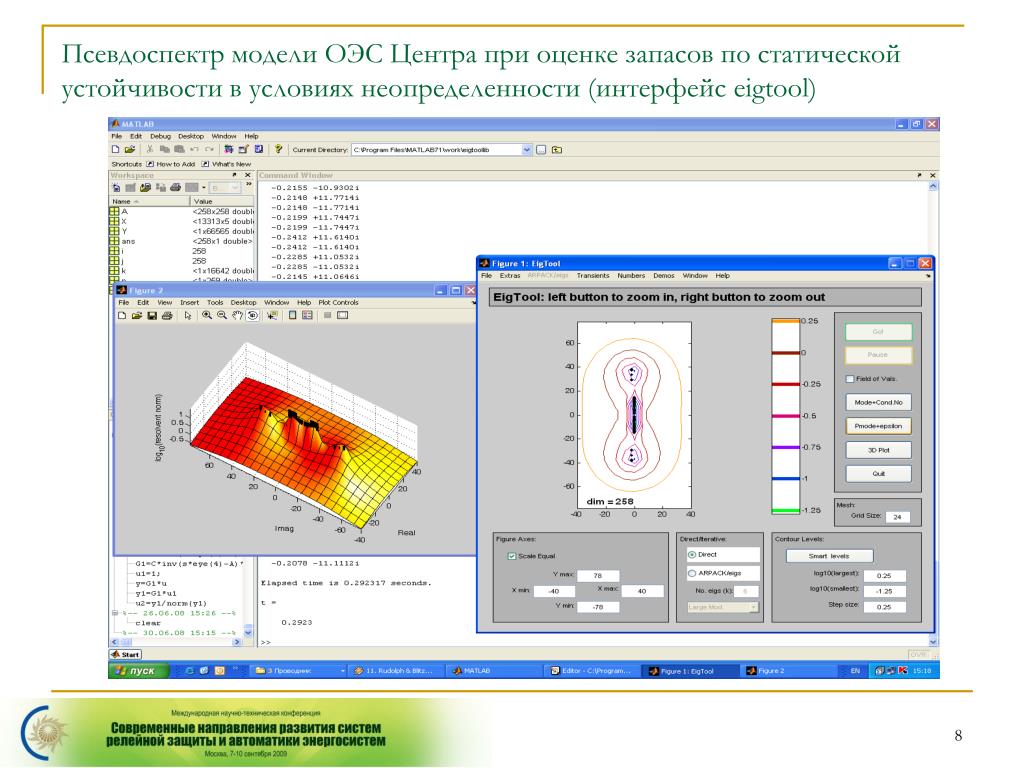This screenshot has width=1024, height=768.
Task: Click the Step size input field
Action: [885, 607]
